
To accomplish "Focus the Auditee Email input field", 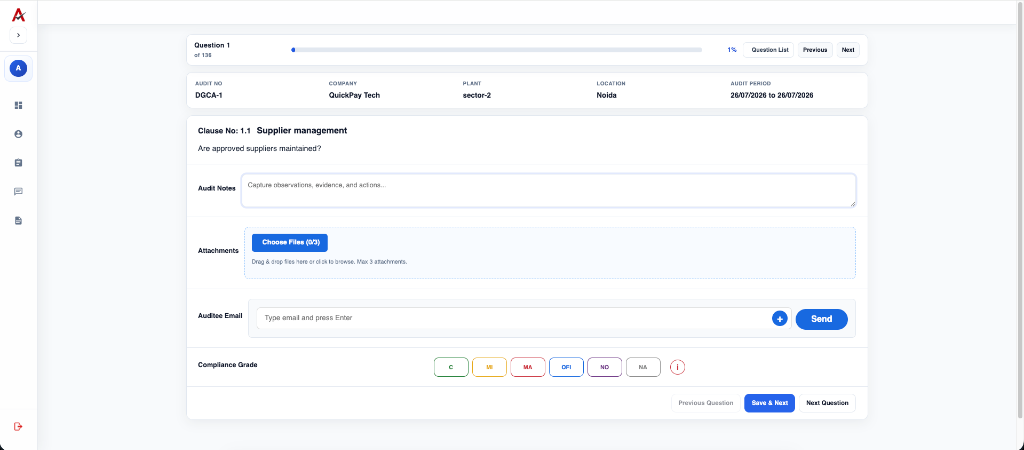I will click(x=513, y=318).
